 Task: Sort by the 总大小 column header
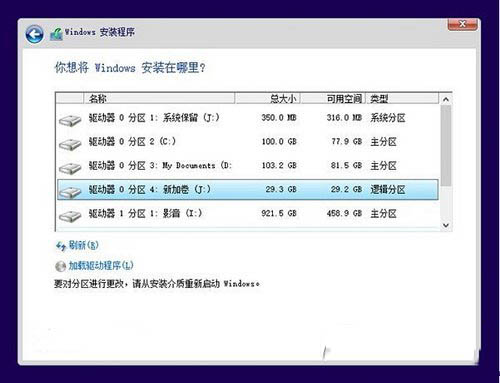(x=268, y=98)
